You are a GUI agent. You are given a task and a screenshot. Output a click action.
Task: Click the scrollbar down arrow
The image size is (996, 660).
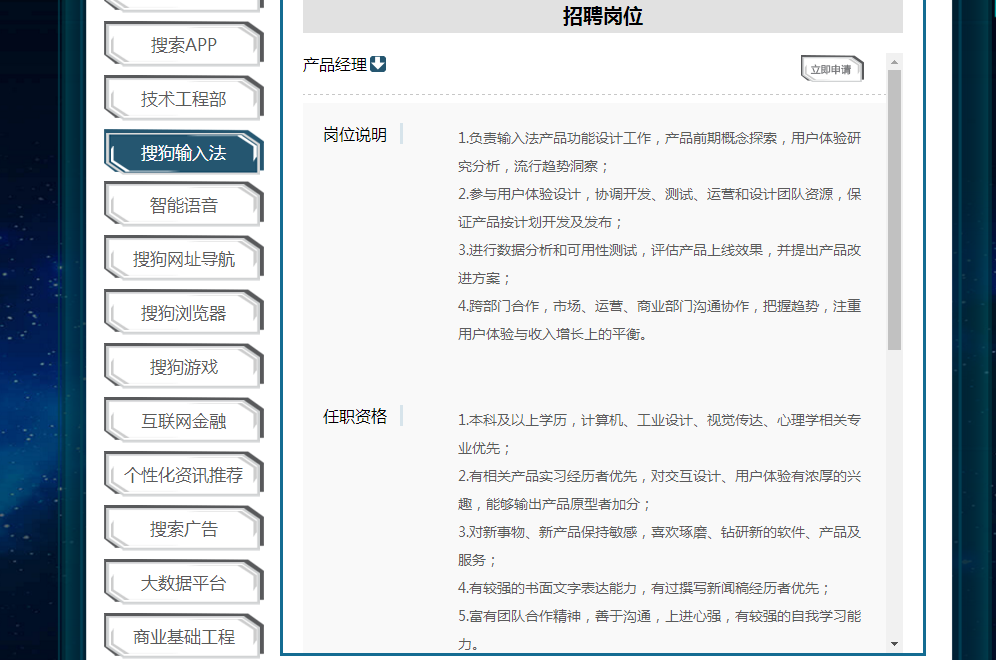pyautogui.click(x=894, y=643)
